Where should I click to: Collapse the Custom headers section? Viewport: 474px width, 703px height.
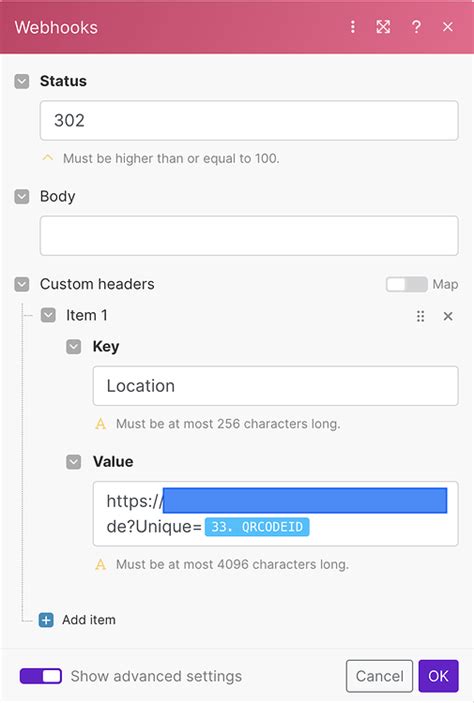[22, 284]
